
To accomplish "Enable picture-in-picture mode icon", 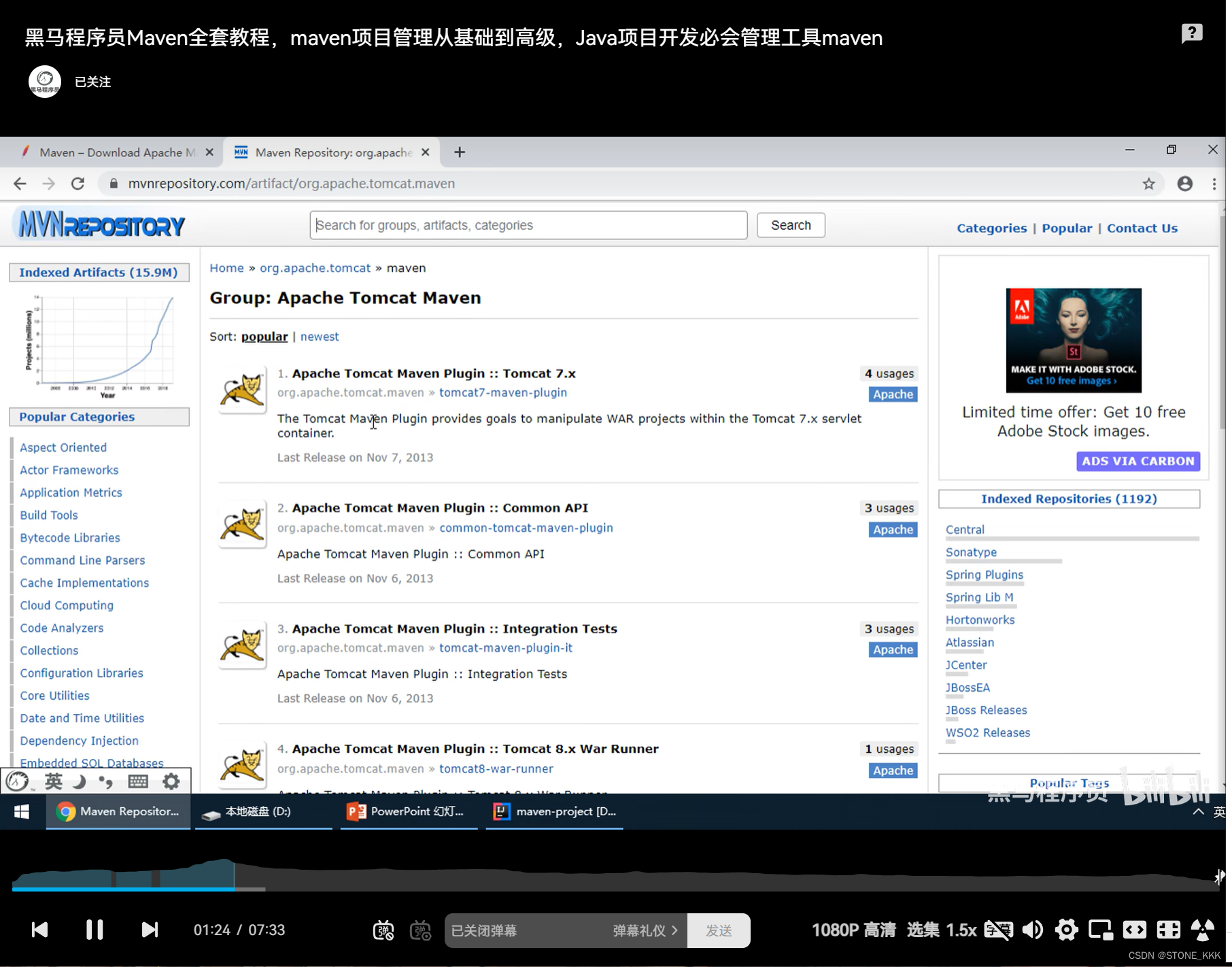I will click(1100, 930).
